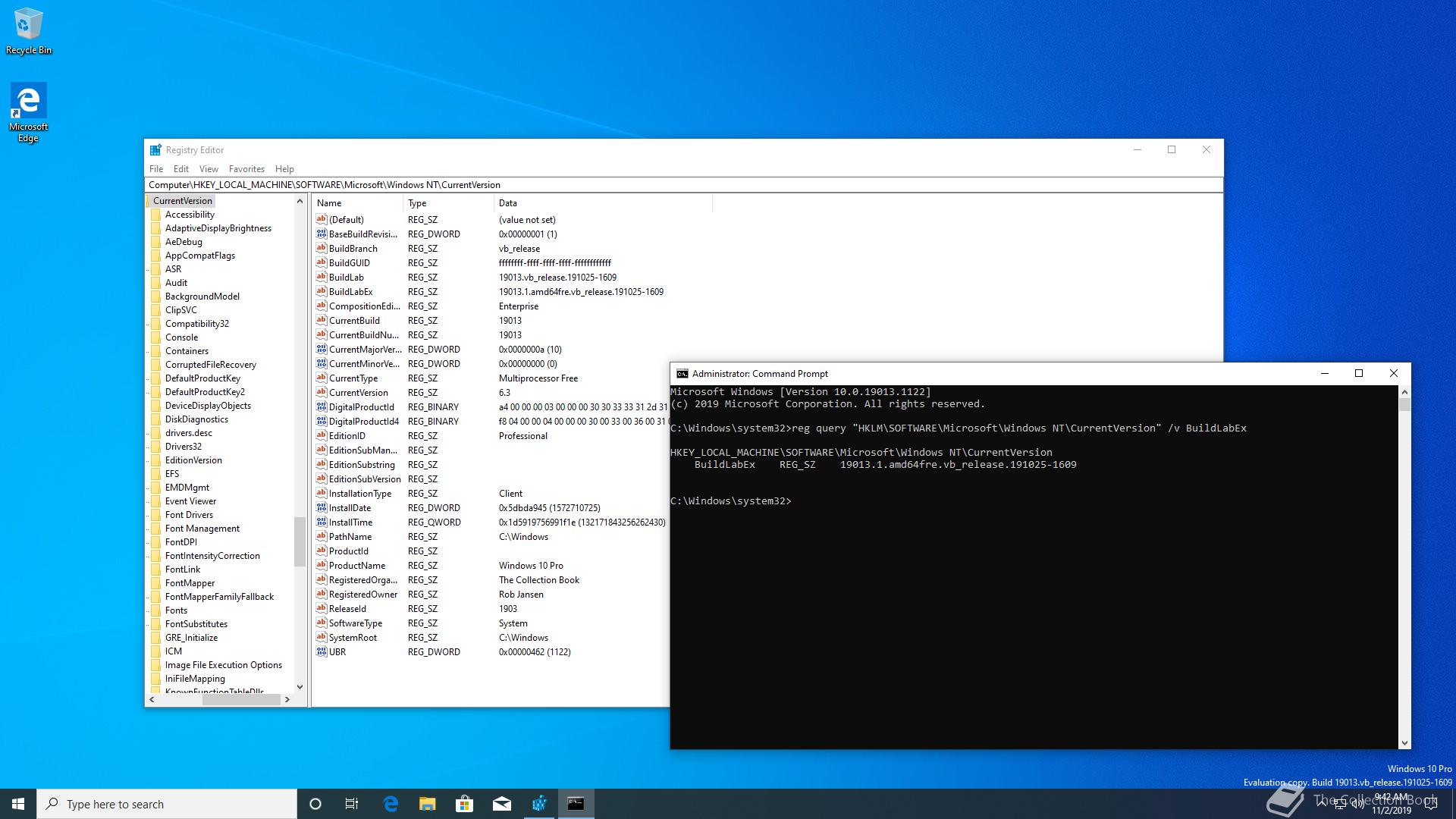Open the Help menu in Registry Editor
The height and width of the screenshot is (819, 1456).
tap(284, 169)
